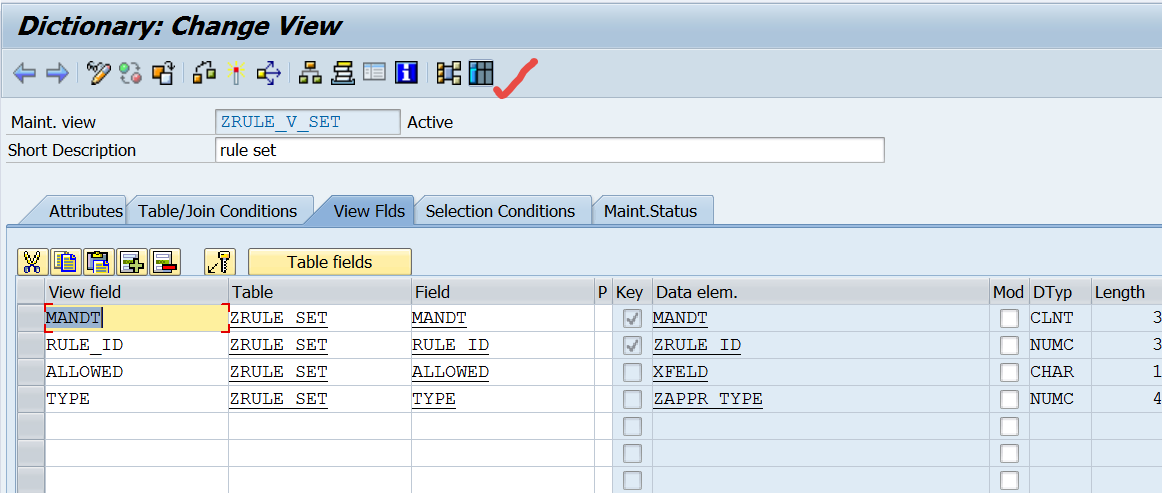This screenshot has width=1162, height=493.
Task: Click the Check syntax toolbar icon
Action: (204, 73)
